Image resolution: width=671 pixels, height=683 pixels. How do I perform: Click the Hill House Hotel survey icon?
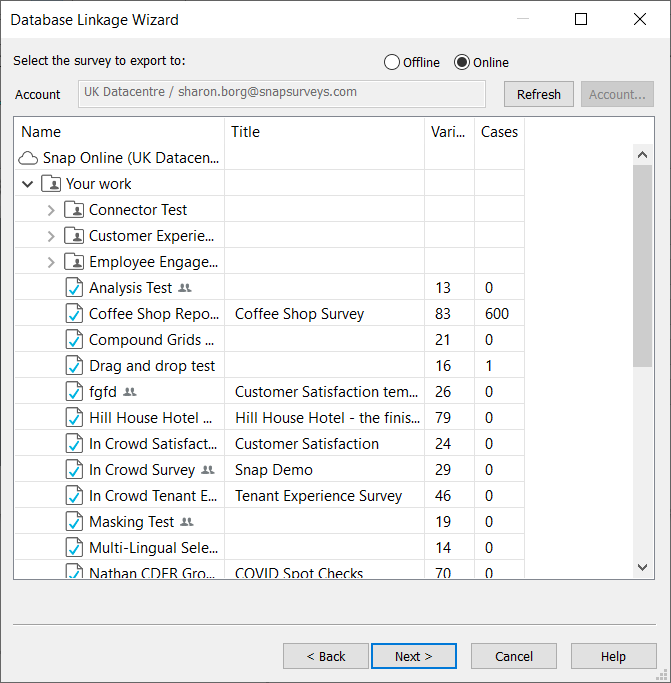74,418
